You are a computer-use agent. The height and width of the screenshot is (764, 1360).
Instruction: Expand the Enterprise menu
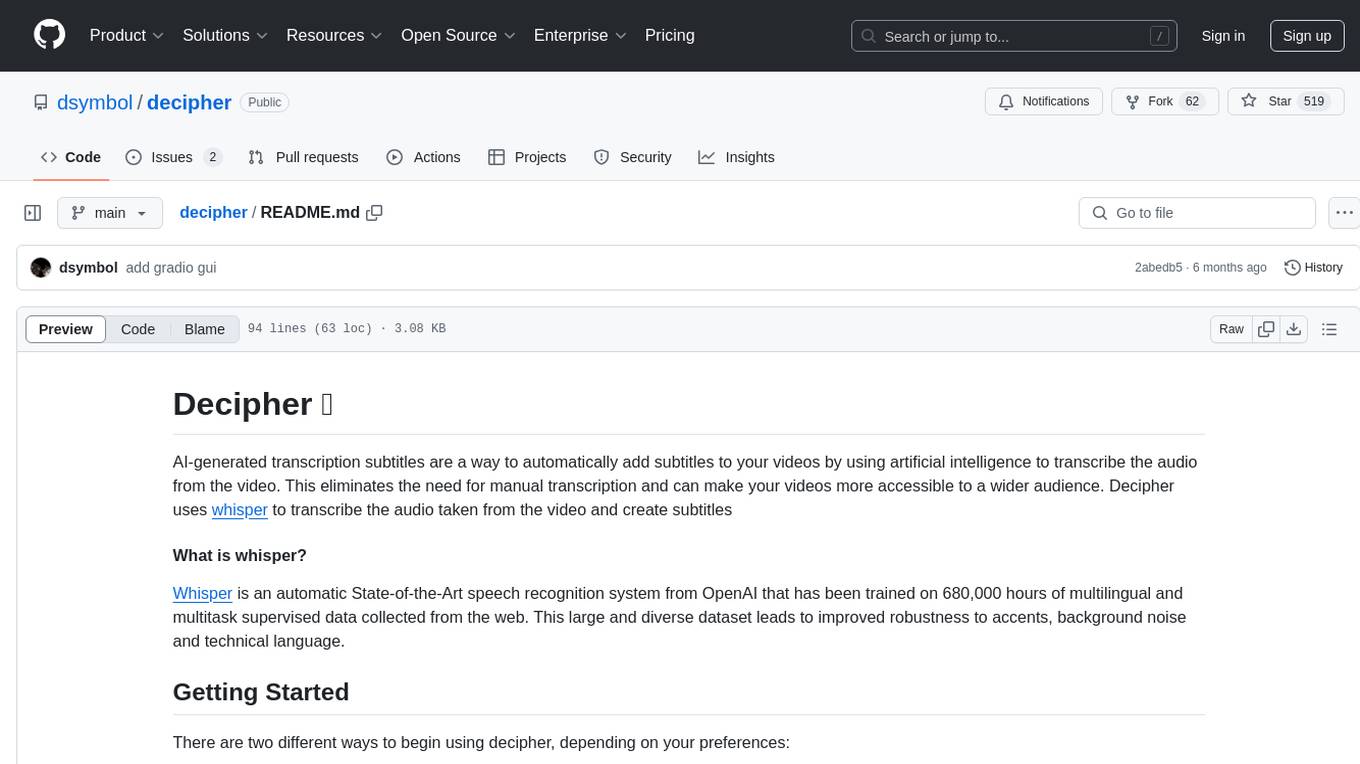(x=580, y=35)
